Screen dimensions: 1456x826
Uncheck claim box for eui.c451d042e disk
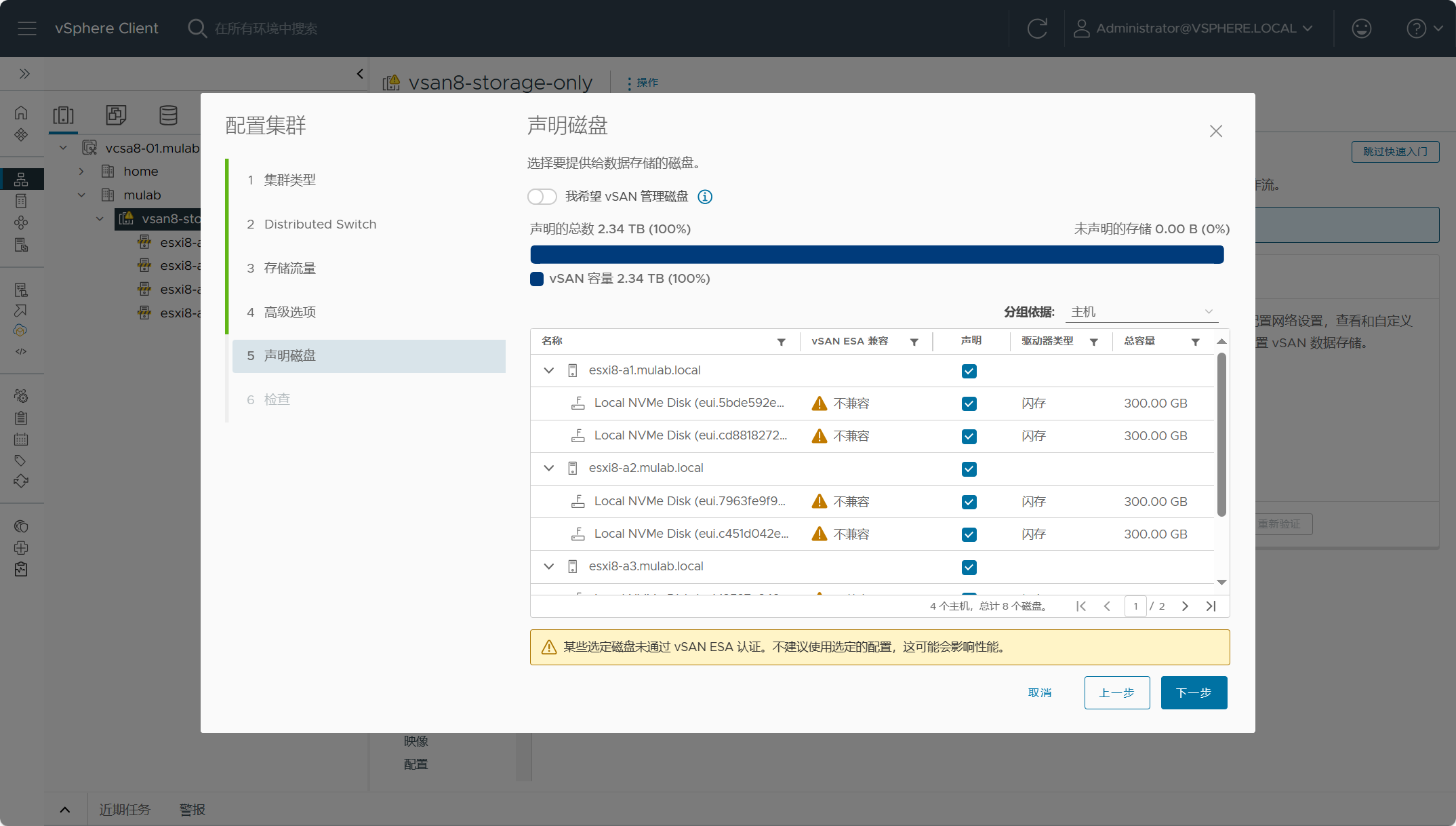[969, 534]
